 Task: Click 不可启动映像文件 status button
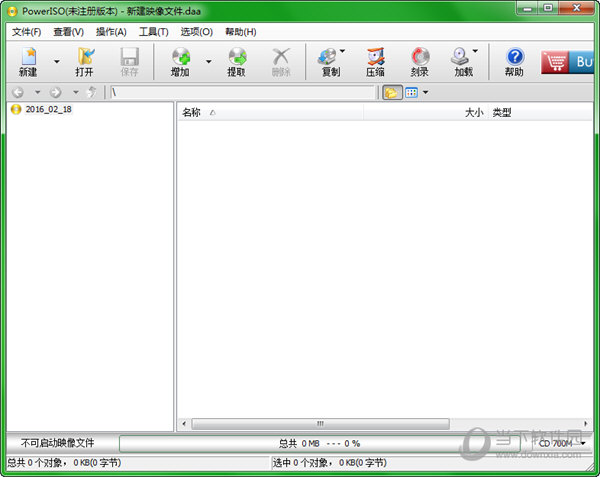[x=58, y=443]
